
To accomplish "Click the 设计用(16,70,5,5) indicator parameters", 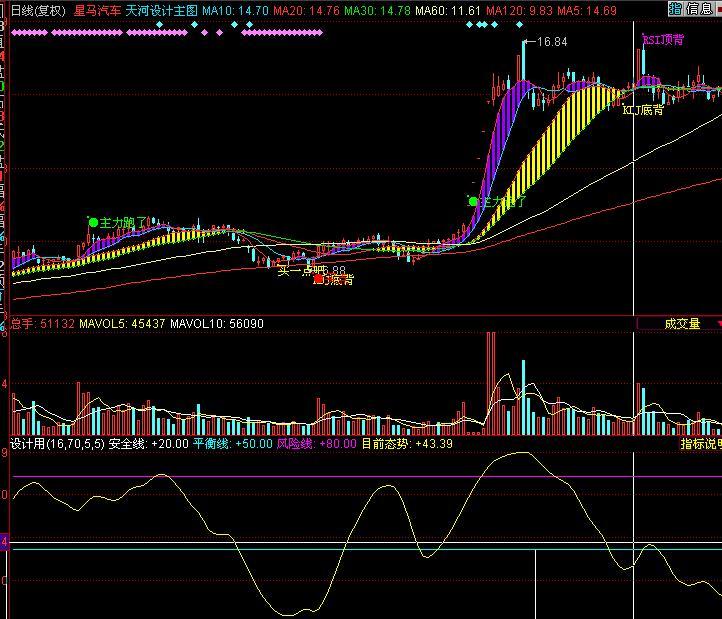I will pyautogui.click(x=56, y=443).
